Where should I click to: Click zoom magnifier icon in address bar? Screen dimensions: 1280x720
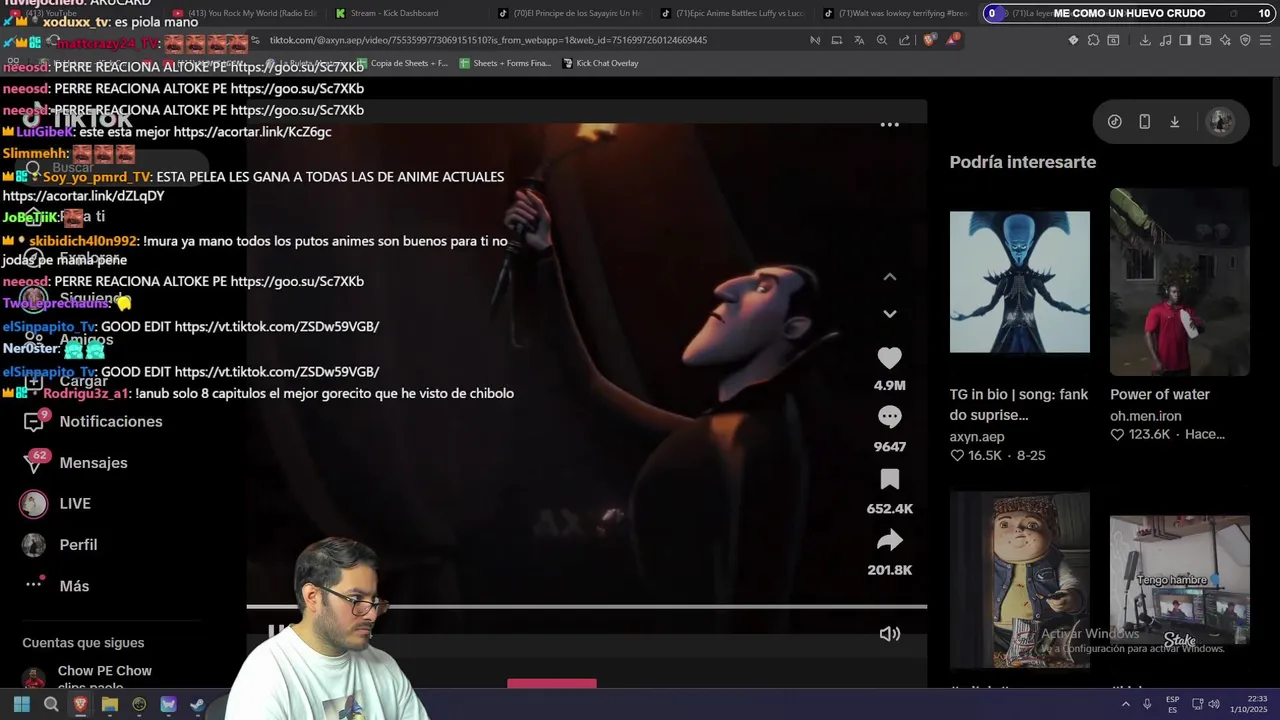point(881,40)
